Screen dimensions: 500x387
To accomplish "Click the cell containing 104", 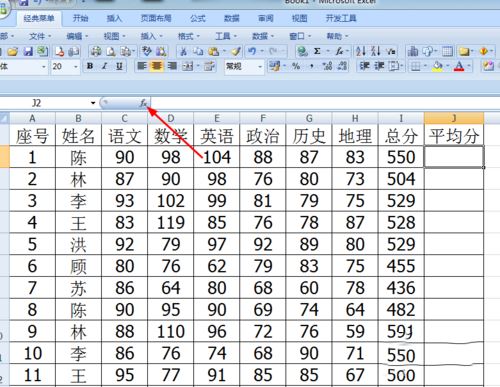I will point(217,157).
